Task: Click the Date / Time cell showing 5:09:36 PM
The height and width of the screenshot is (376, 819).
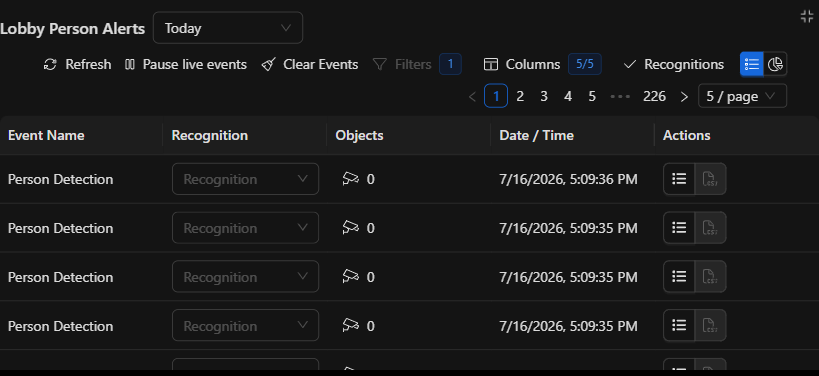Action: click(568, 179)
